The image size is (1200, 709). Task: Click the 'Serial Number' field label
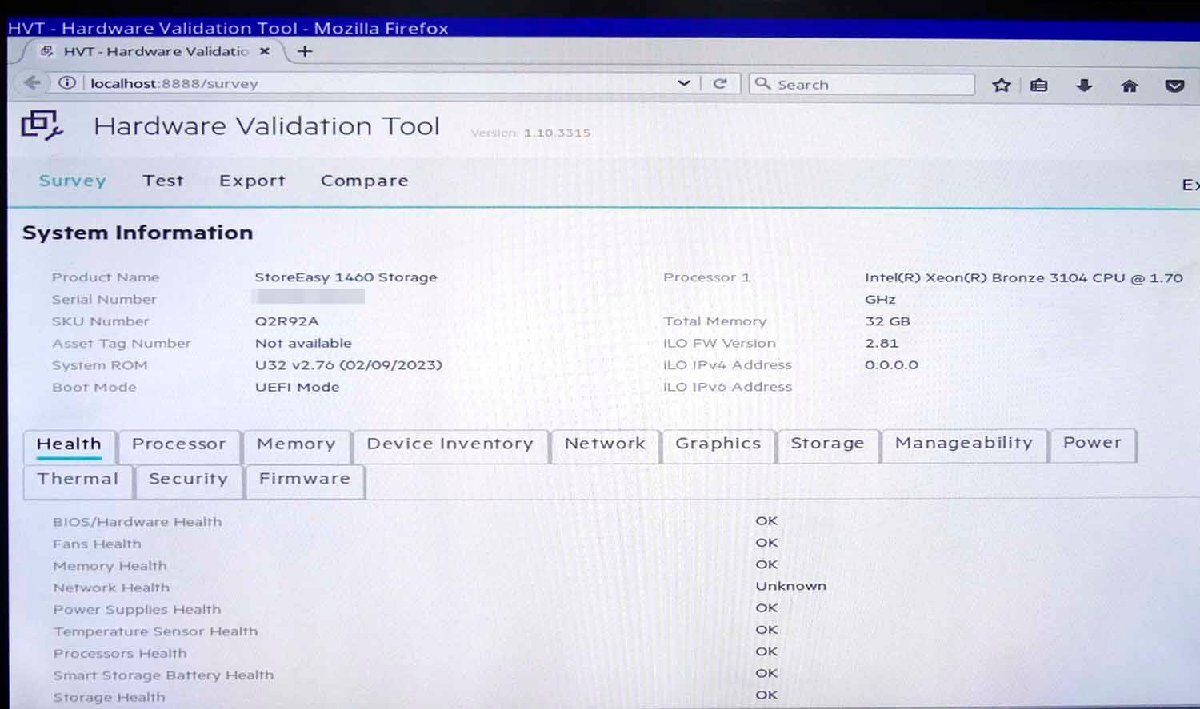(x=104, y=299)
